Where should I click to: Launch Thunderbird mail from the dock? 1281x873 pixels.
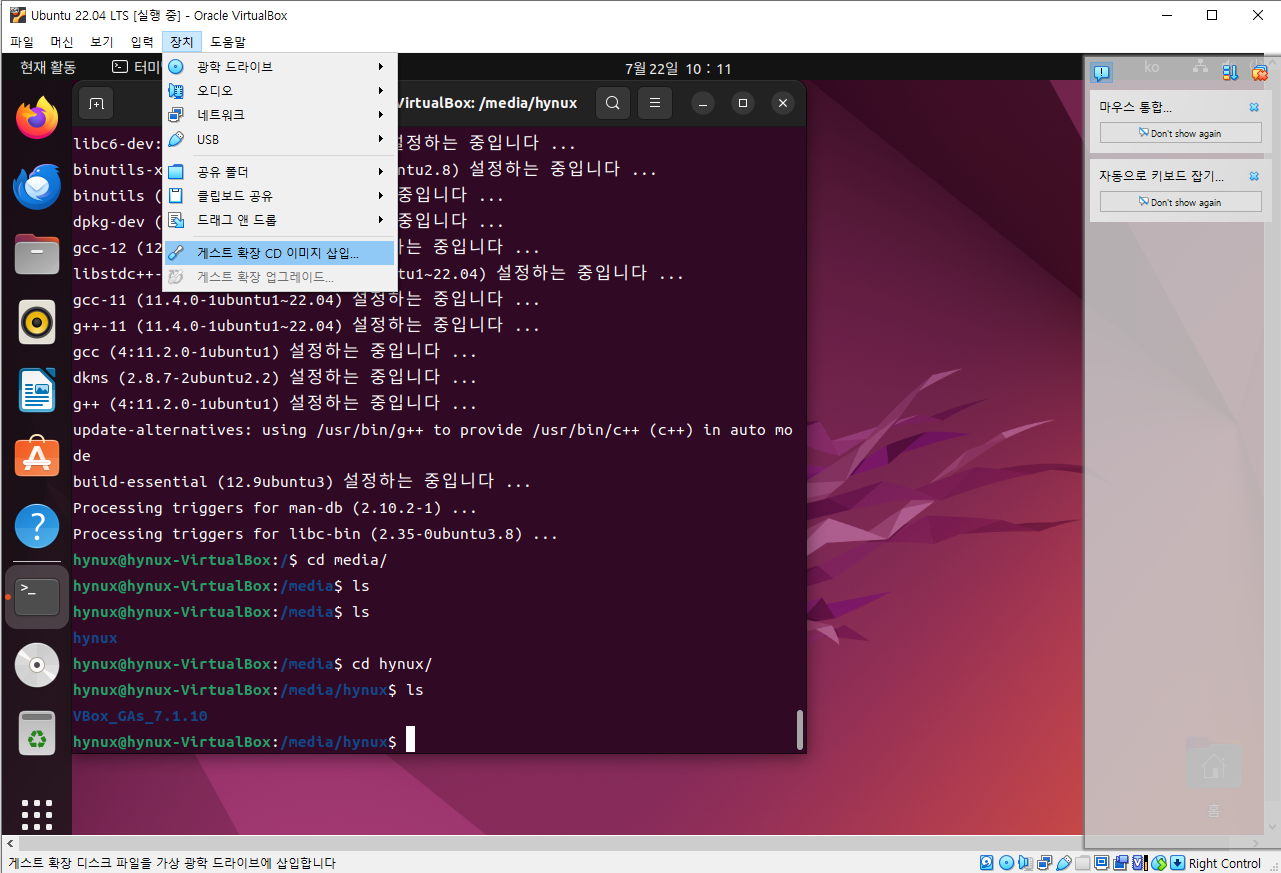pyautogui.click(x=37, y=187)
